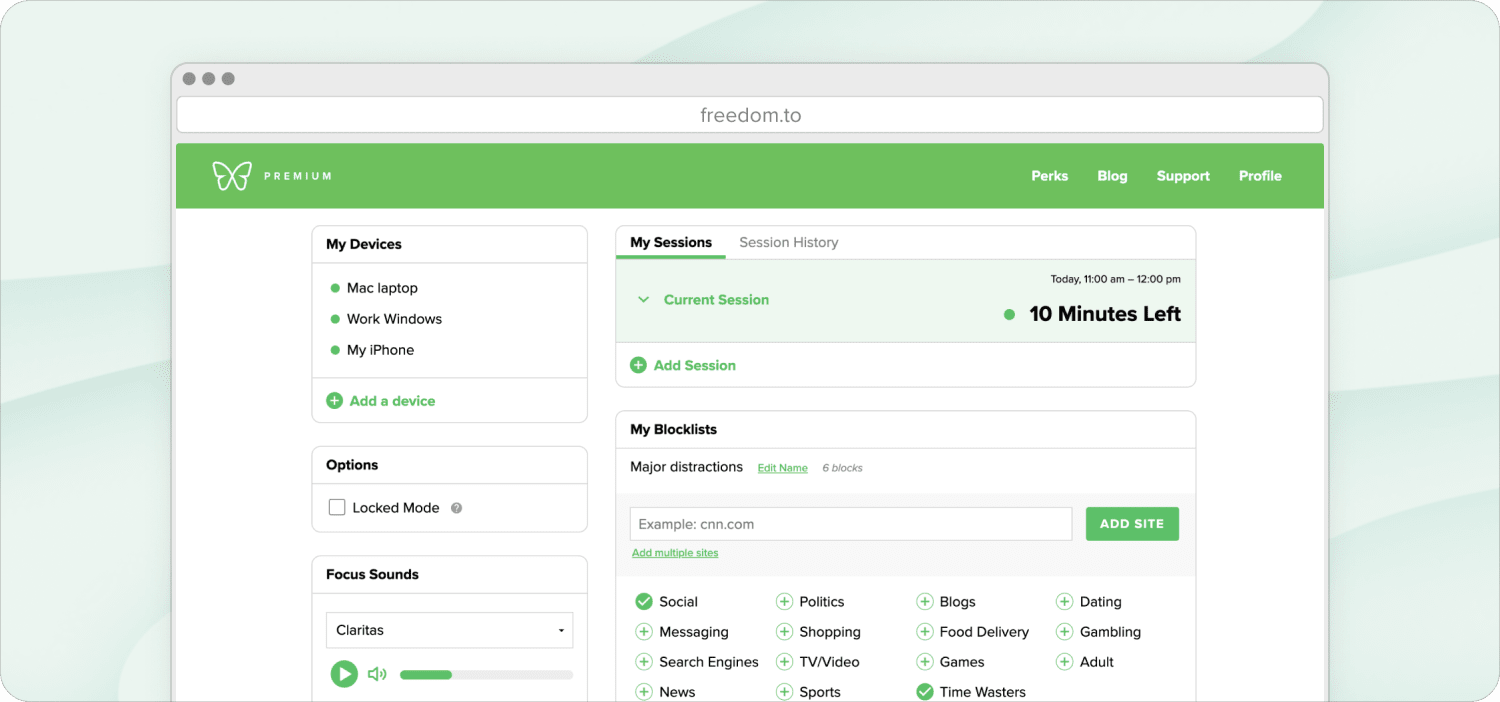Click the freedom.to address bar
Image resolution: width=1500 pixels, height=702 pixels.
750,115
